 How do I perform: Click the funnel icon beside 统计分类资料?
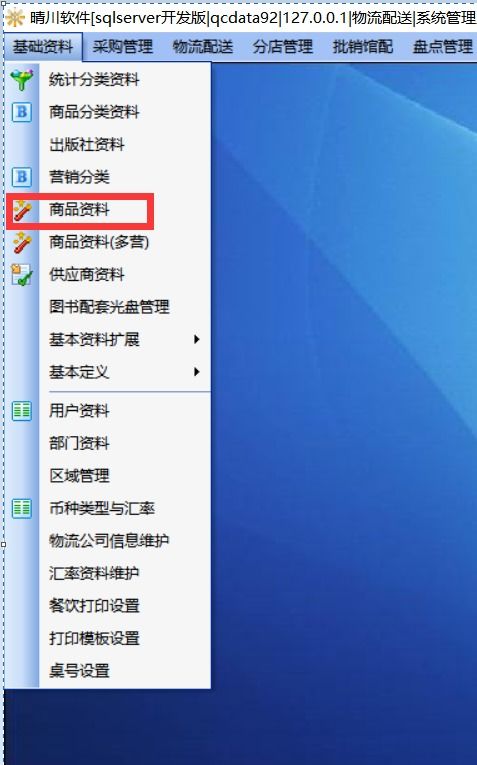(22, 80)
